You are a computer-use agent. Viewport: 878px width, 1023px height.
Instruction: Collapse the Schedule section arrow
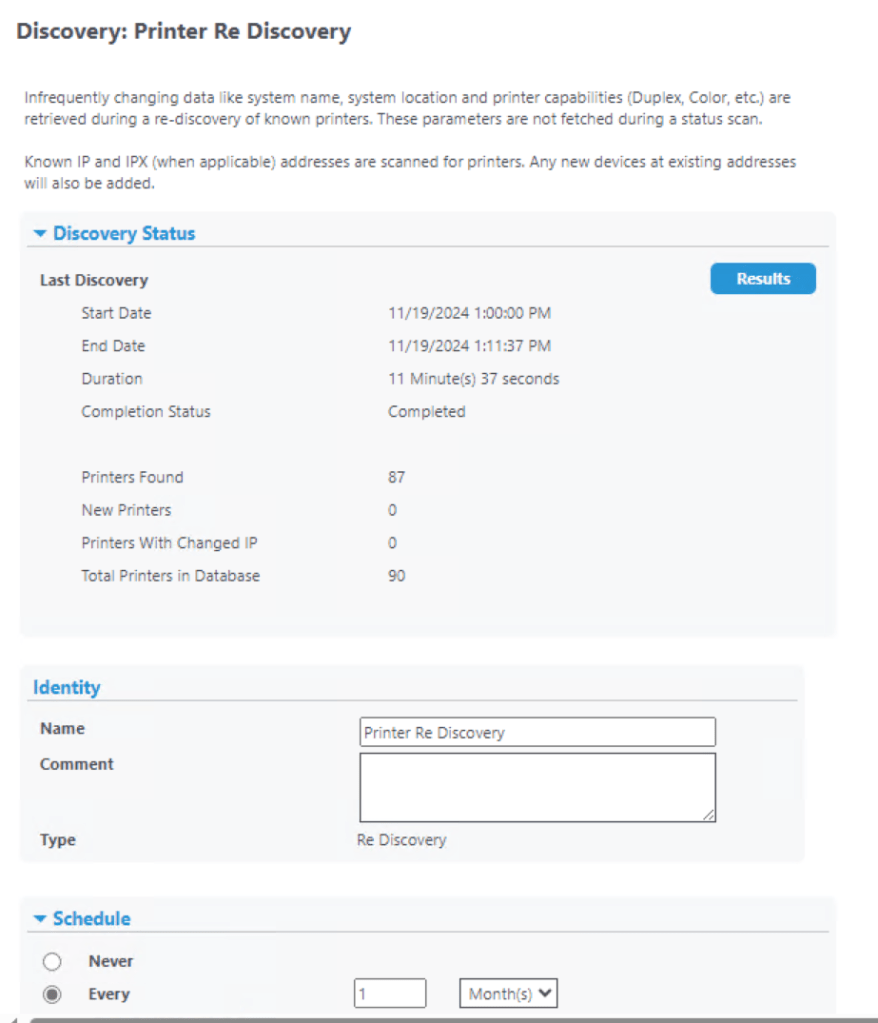coord(40,919)
